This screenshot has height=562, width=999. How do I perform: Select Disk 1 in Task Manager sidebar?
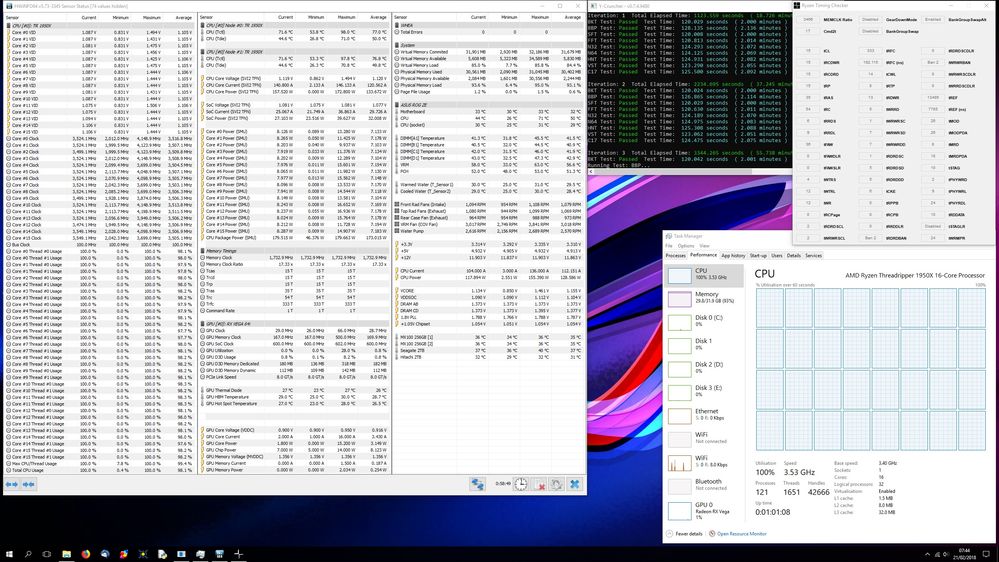pos(704,345)
